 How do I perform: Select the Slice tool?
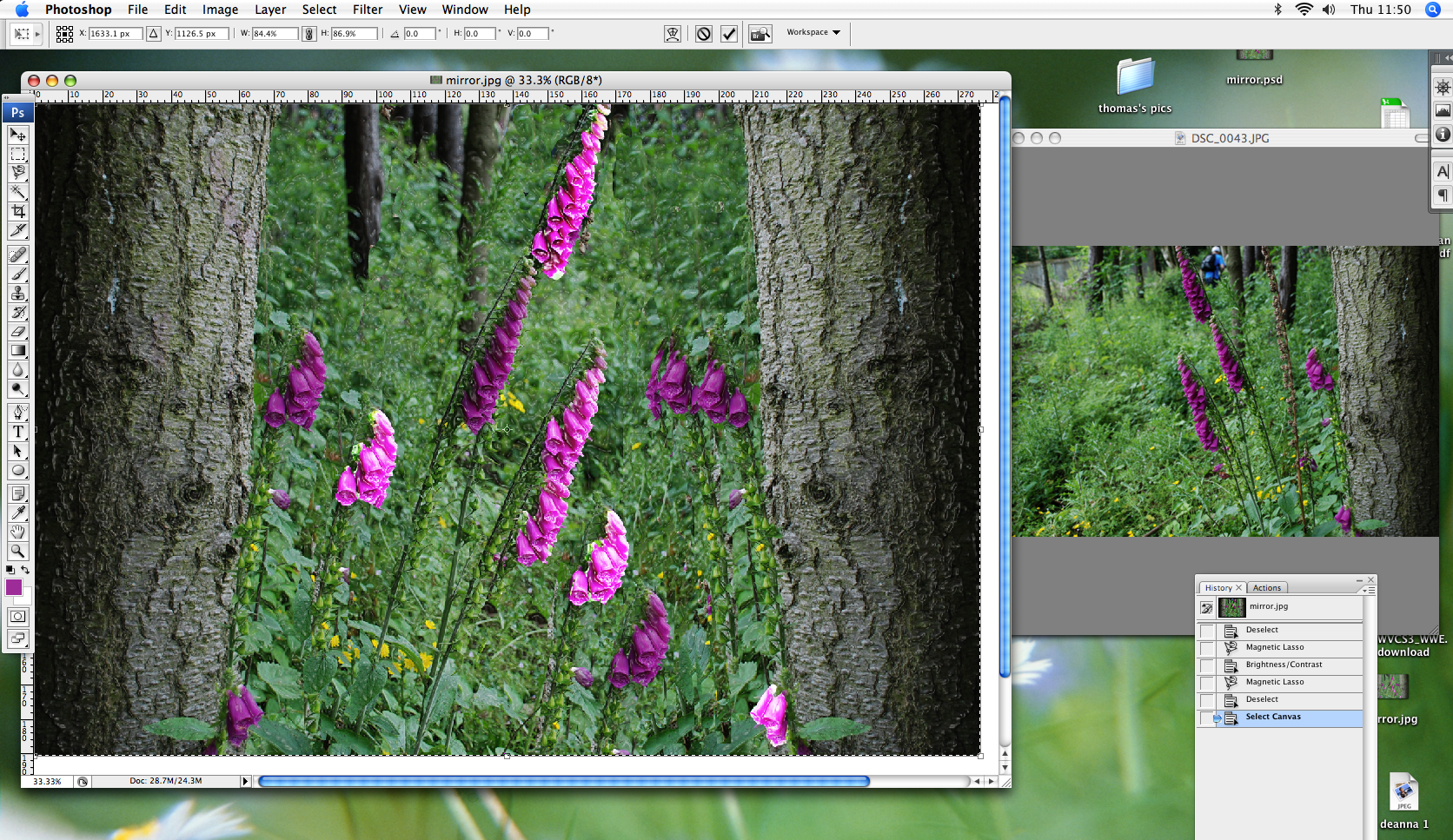17,230
